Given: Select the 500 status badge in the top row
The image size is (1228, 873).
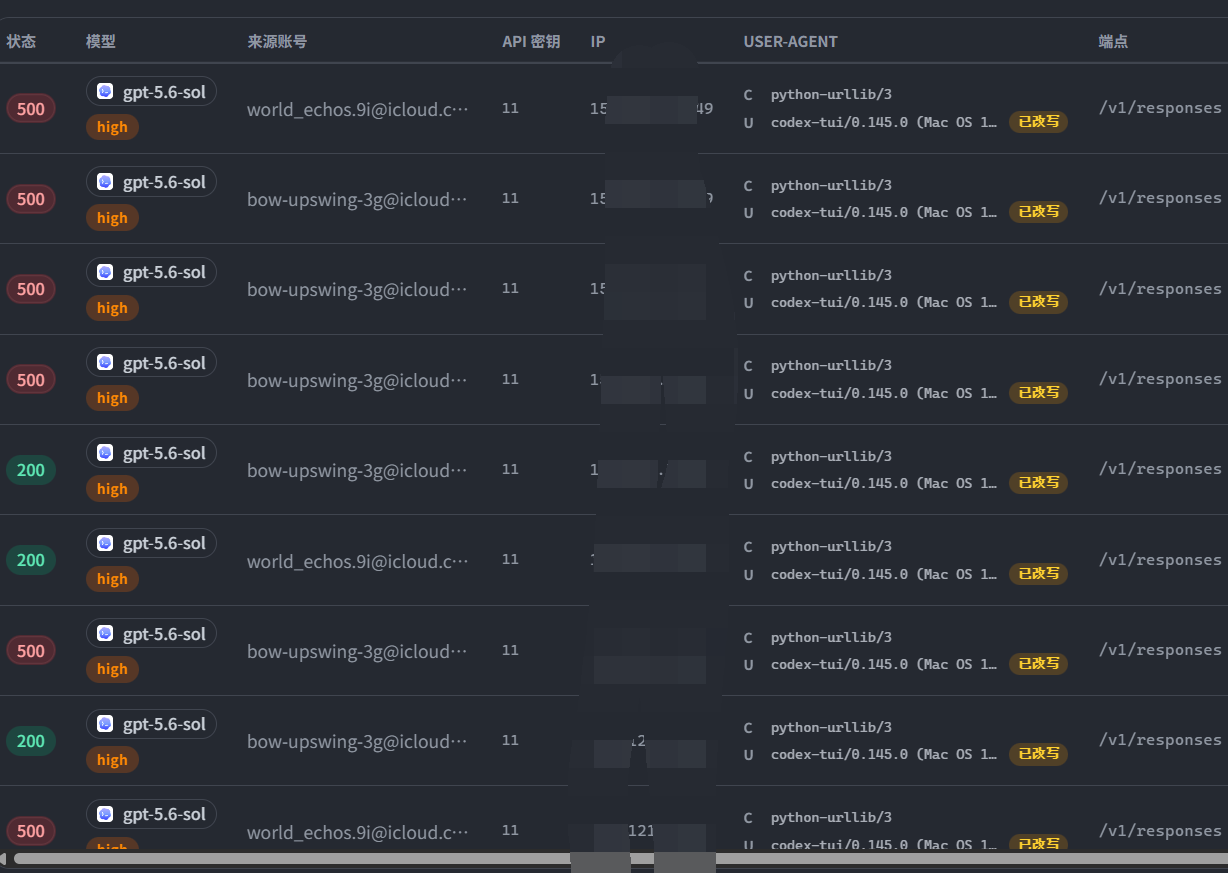Looking at the screenshot, I should (x=31, y=108).
